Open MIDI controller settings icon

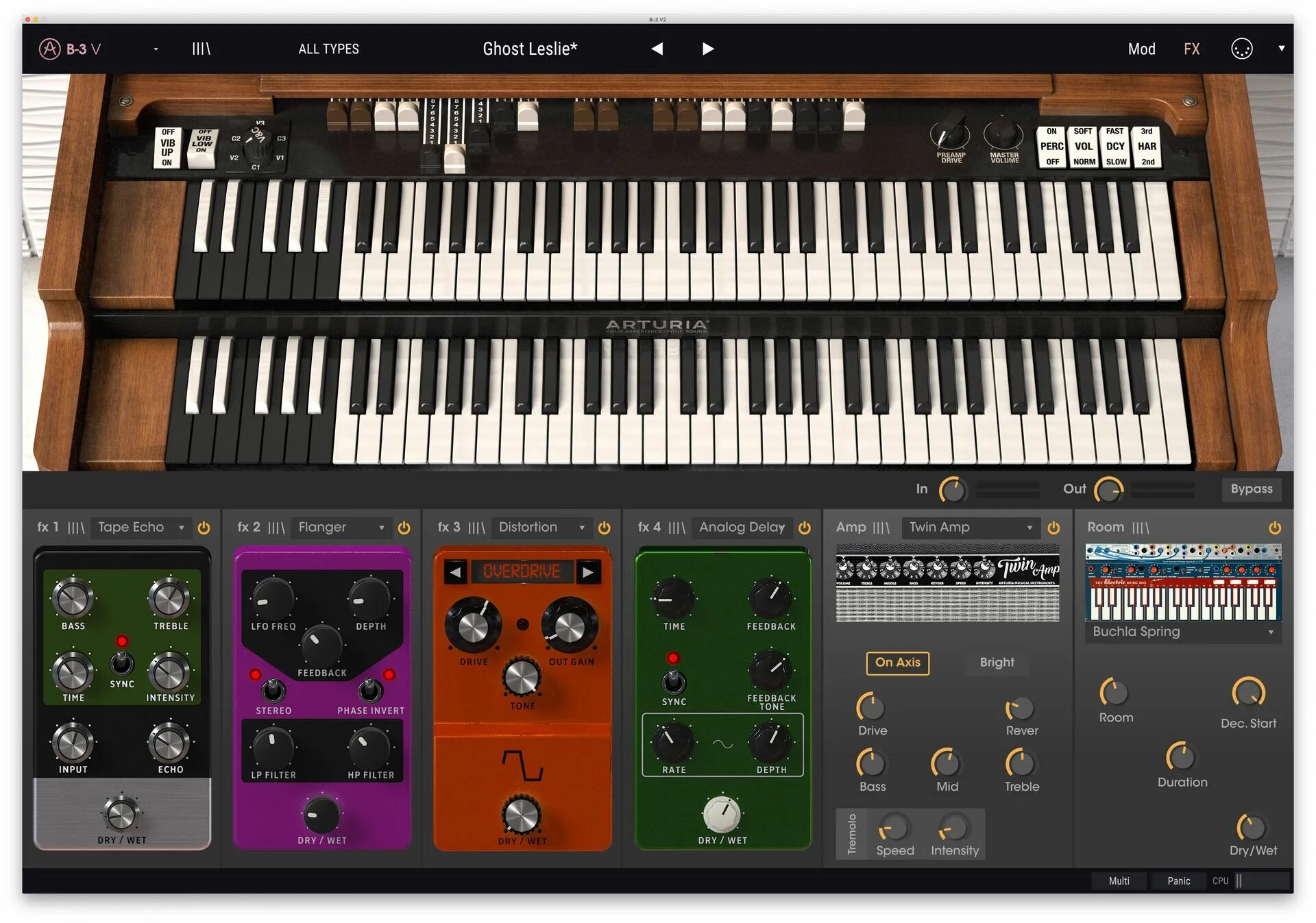[1241, 49]
